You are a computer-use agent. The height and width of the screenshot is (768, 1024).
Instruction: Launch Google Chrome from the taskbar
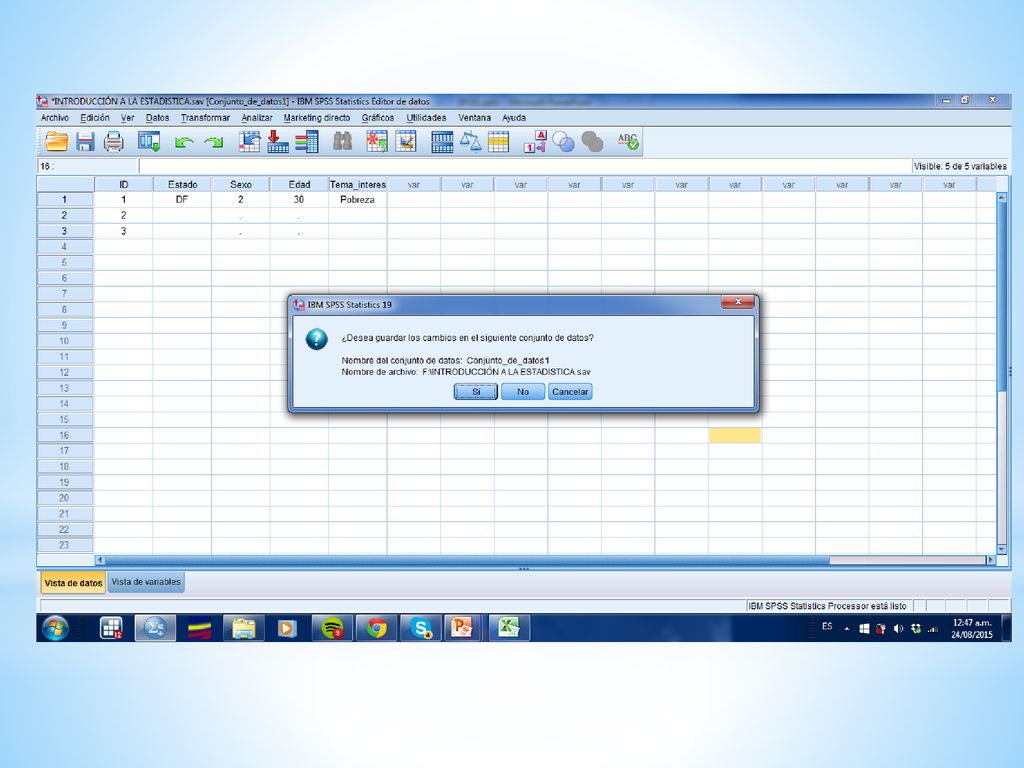click(x=377, y=628)
